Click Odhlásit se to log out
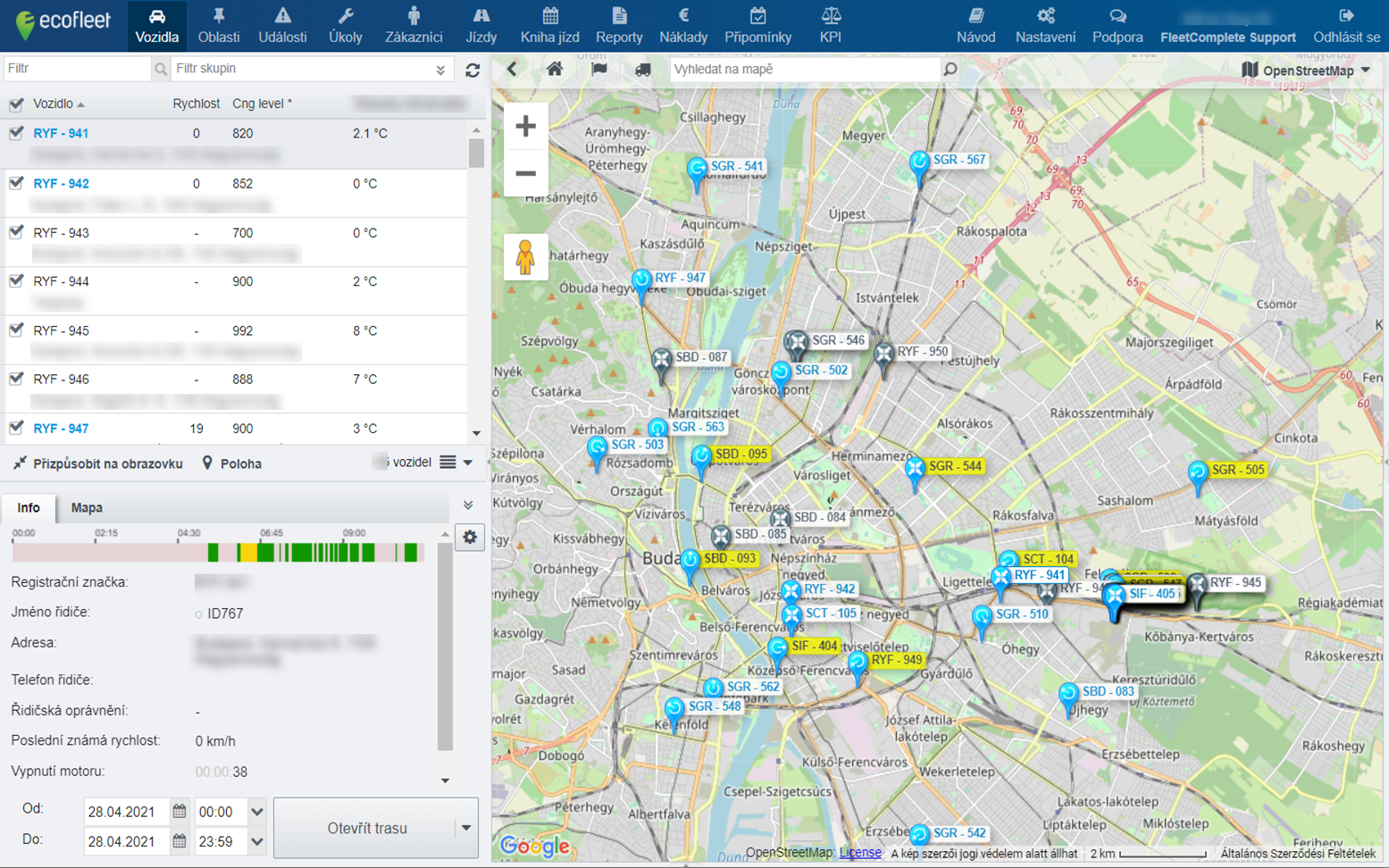The height and width of the screenshot is (868, 1389). tap(1346, 25)
